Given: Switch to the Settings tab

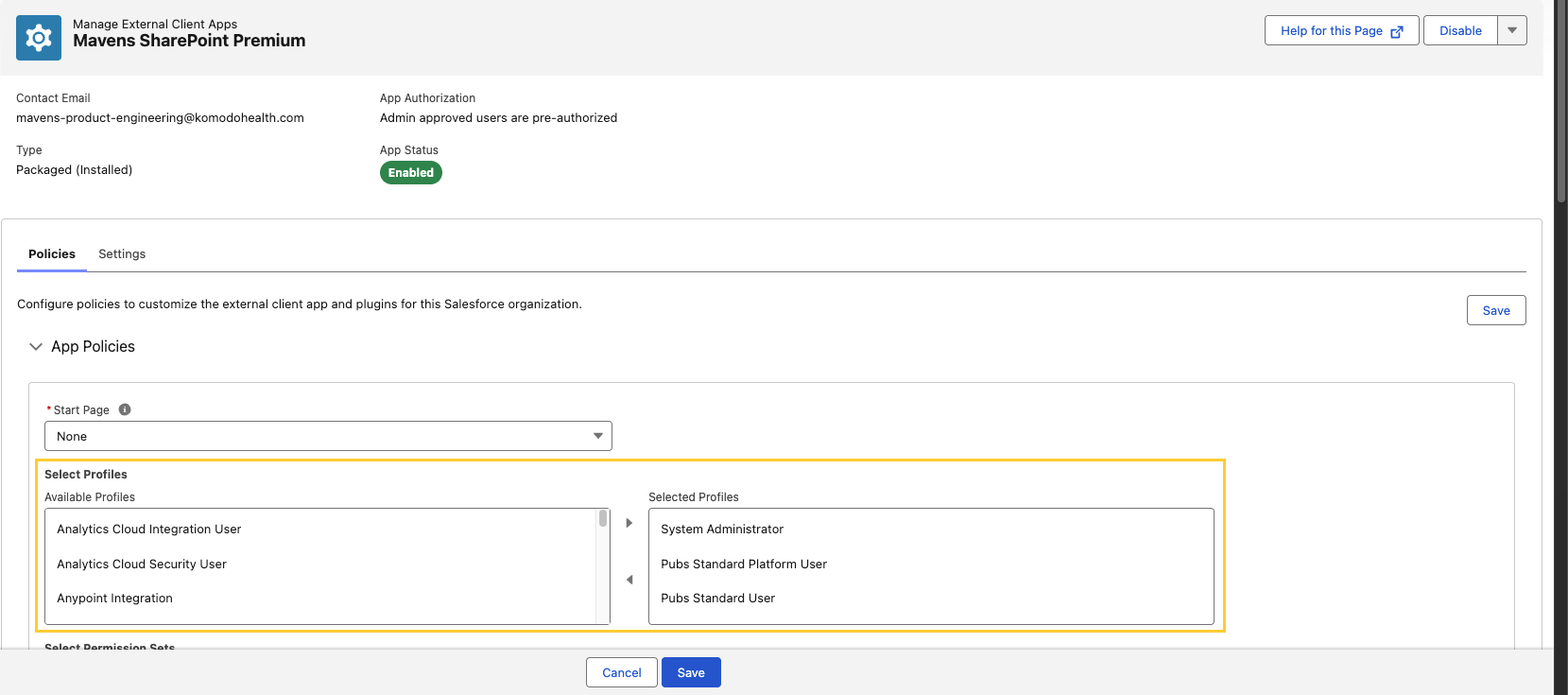Looking at the screenshot, I should pyautogui.click(x=122, y=254).
